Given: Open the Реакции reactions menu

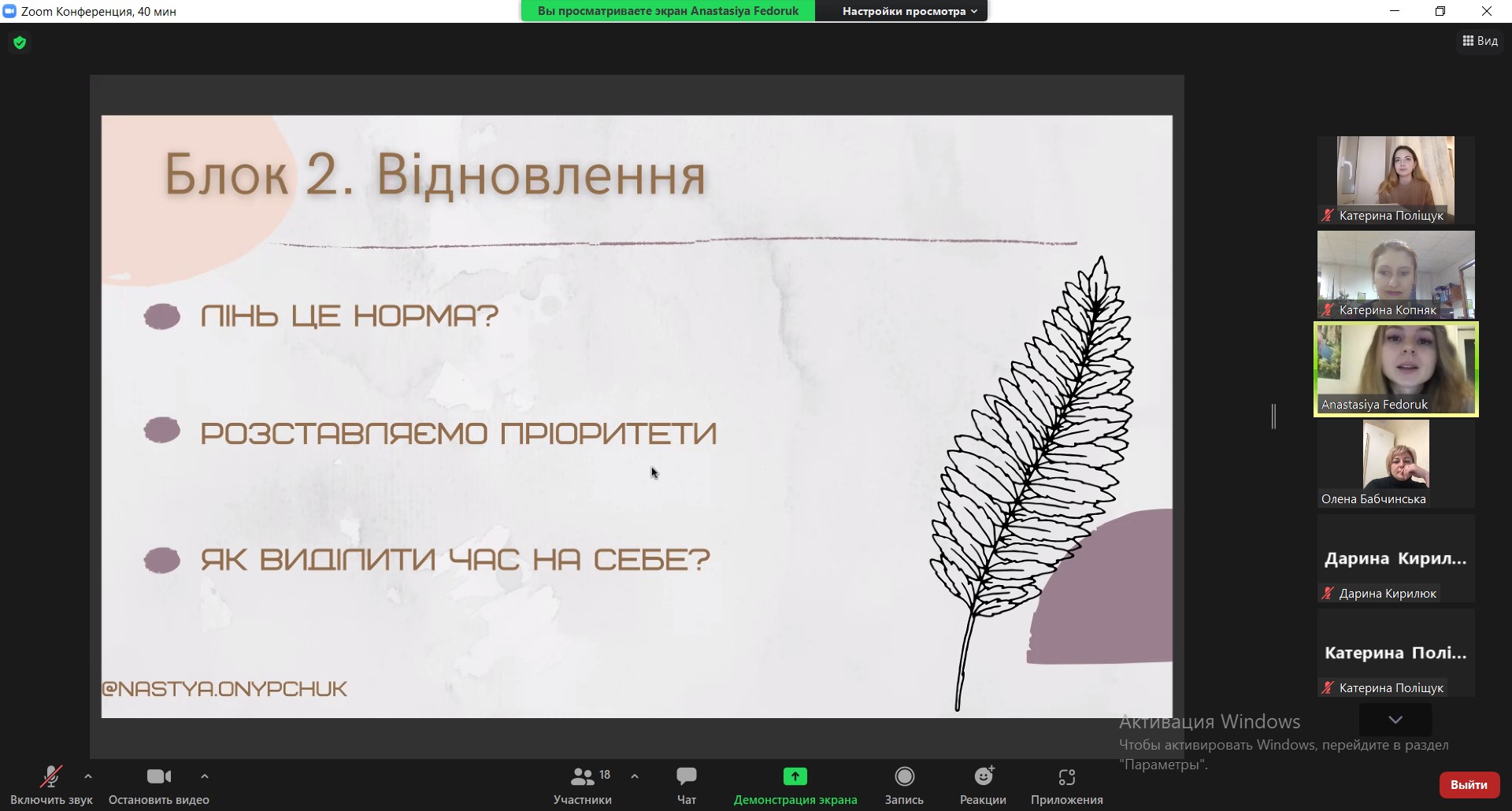Looking at the screenshot, I should point(983,786).
